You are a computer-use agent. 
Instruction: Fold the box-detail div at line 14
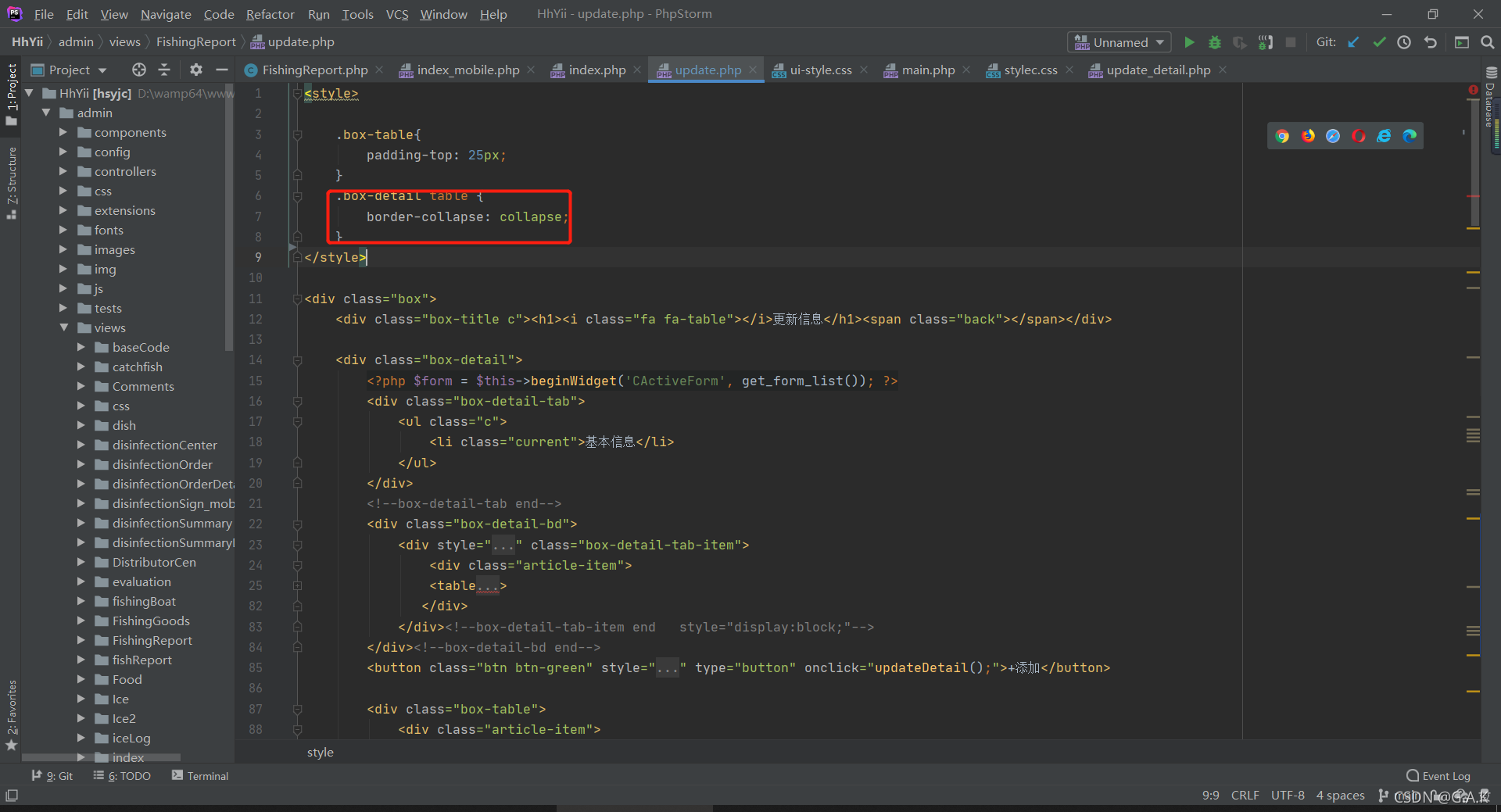pos(297,360)
